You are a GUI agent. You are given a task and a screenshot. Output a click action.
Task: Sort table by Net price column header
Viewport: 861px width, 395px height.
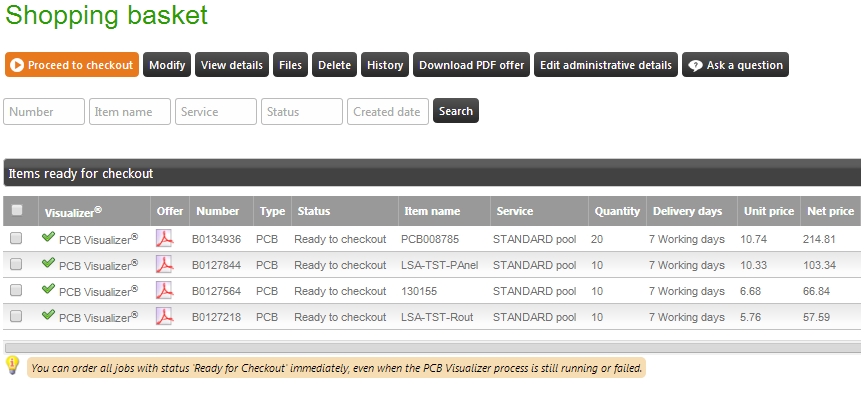tap(830, 211)
